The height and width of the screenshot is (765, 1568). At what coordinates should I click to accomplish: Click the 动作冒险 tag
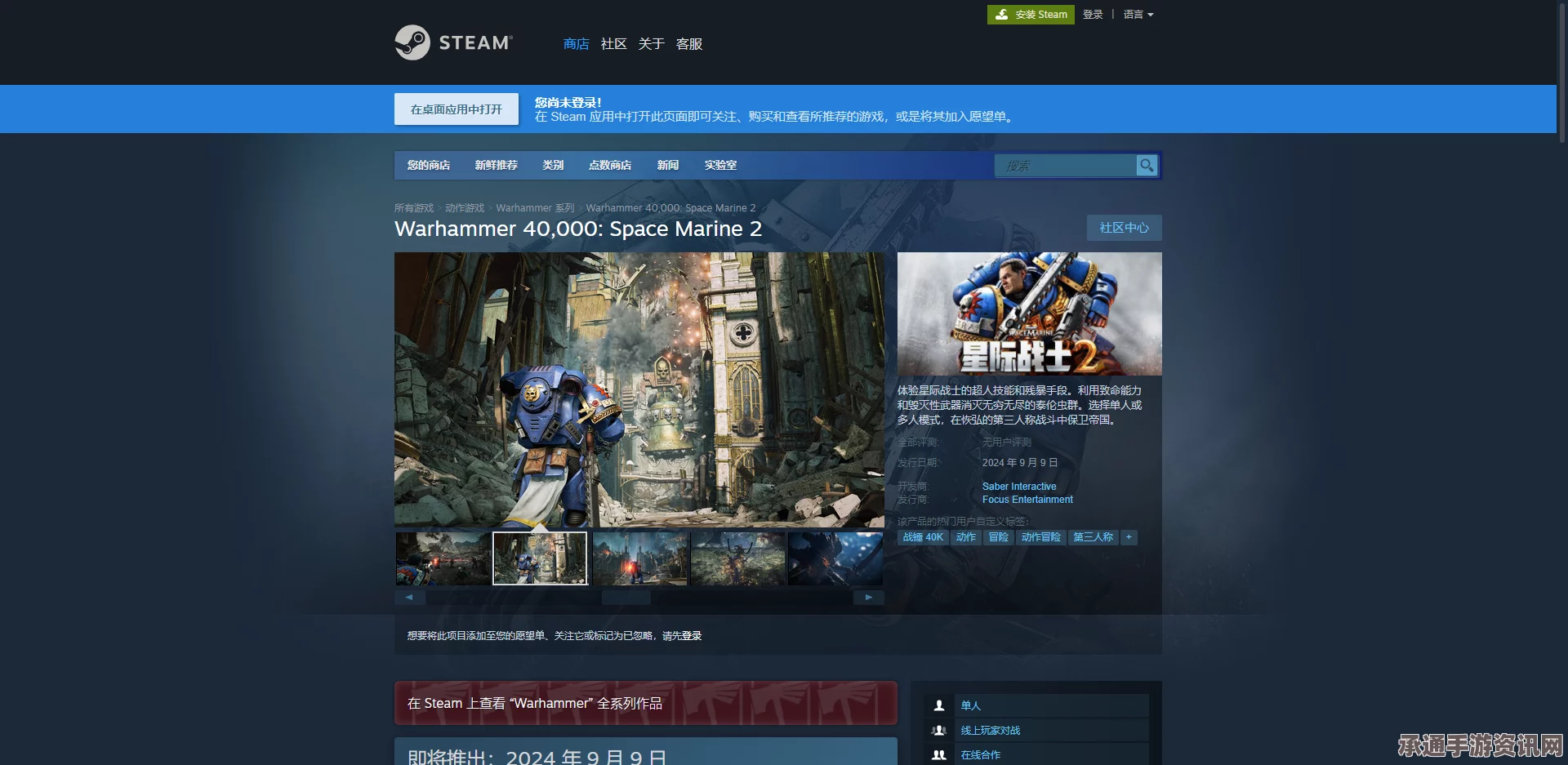(x=1041, y=537)
